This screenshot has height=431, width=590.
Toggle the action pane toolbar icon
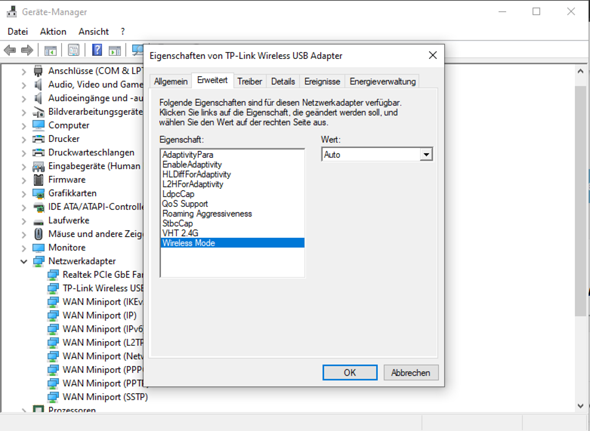[x=114, y=50]
